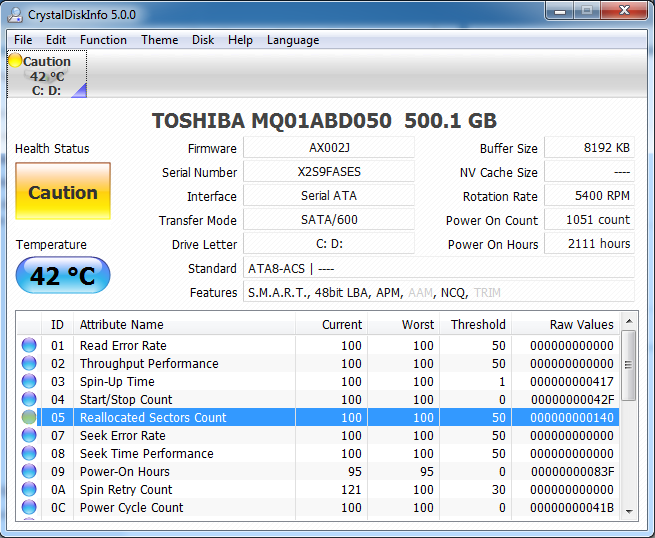Open the Disk menu
Viewport: 655px width, 538px height.
pos(203,40)
